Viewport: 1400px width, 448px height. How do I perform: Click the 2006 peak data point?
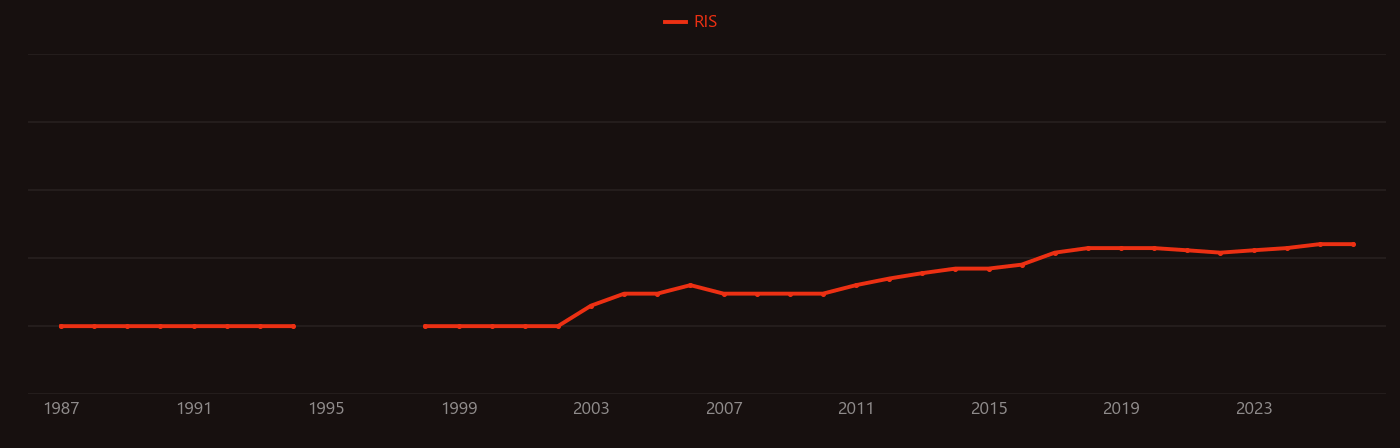(691, 285)
